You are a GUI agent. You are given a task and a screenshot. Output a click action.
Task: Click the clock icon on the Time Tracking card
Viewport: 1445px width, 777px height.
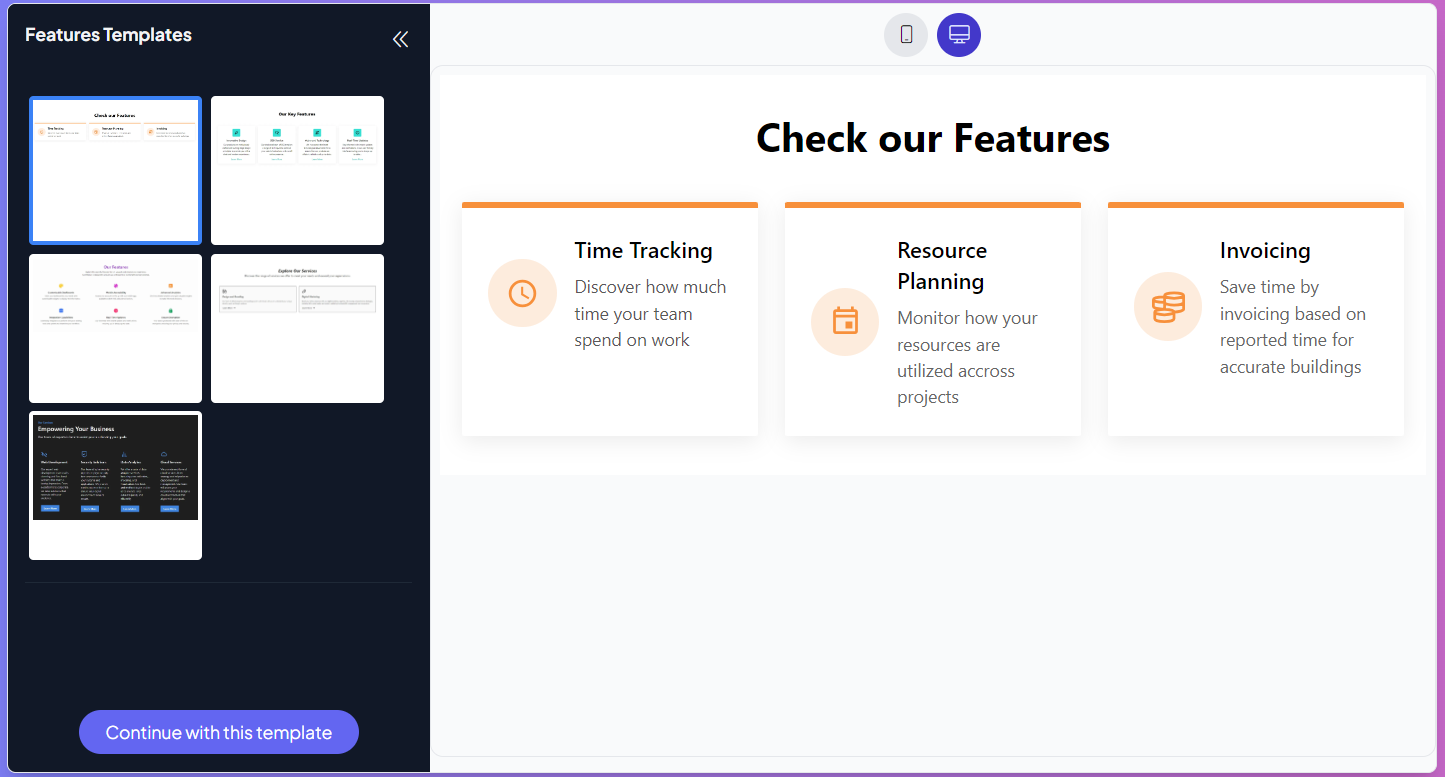522,292
